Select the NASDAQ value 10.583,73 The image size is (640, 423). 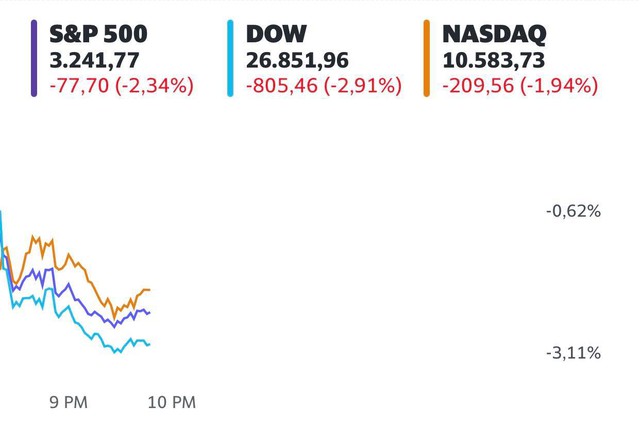pyautogui.click(x=493, y=60)
